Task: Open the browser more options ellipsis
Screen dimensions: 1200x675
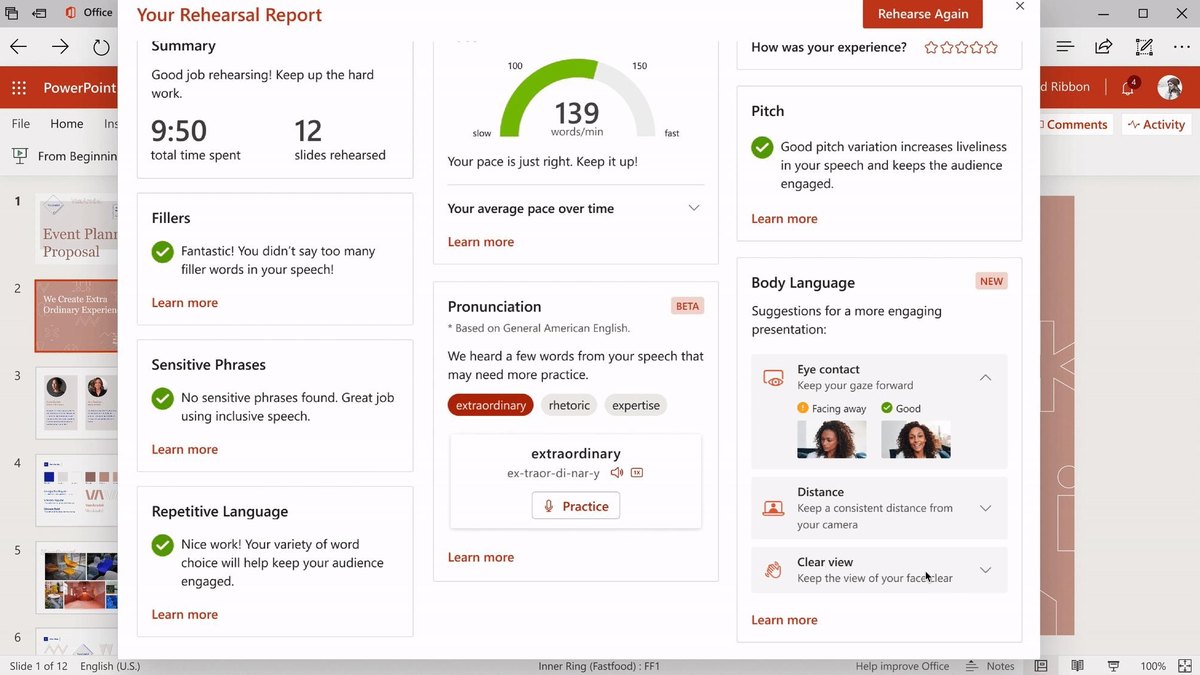Action: (x=1183, y=47)
